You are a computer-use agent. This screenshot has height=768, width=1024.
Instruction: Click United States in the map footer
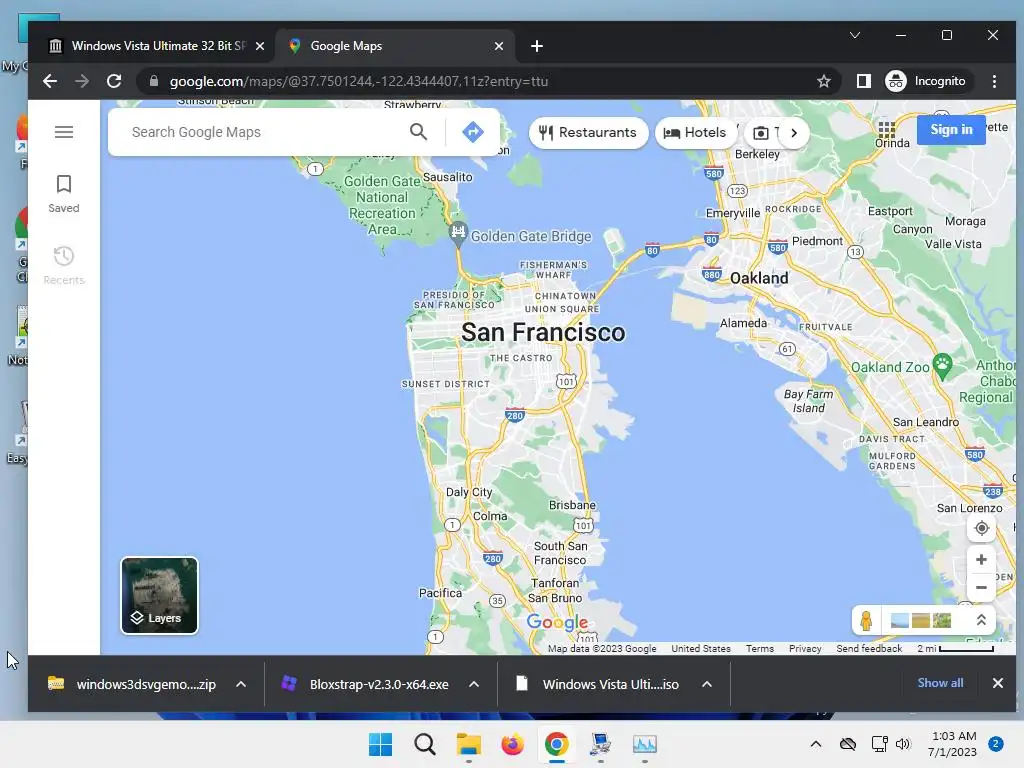tap(701, 648)
